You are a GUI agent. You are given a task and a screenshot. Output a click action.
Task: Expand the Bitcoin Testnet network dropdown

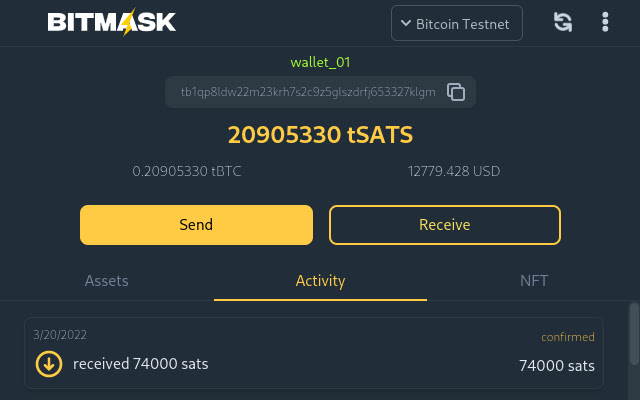[x=457, y=23]
